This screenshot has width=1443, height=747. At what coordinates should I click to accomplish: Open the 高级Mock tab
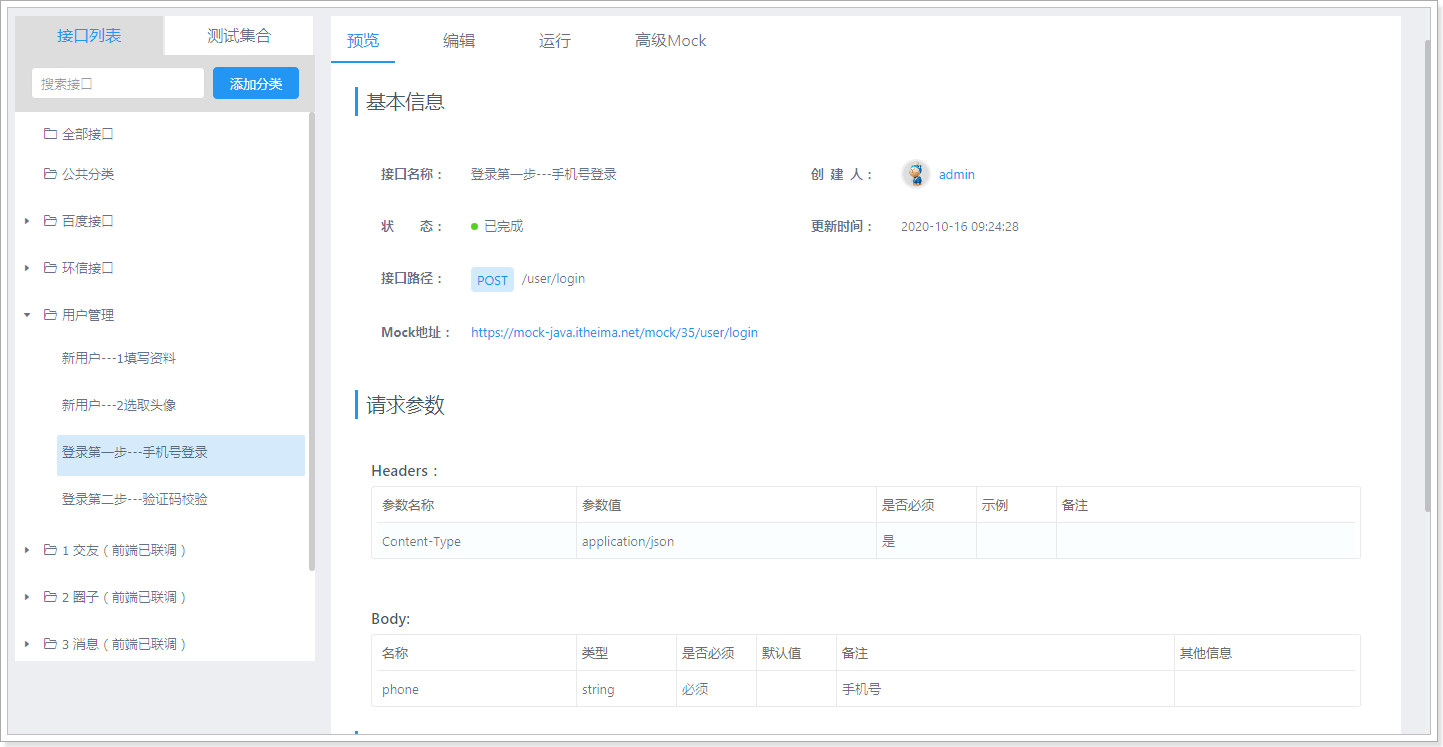(x=669, y=40)
